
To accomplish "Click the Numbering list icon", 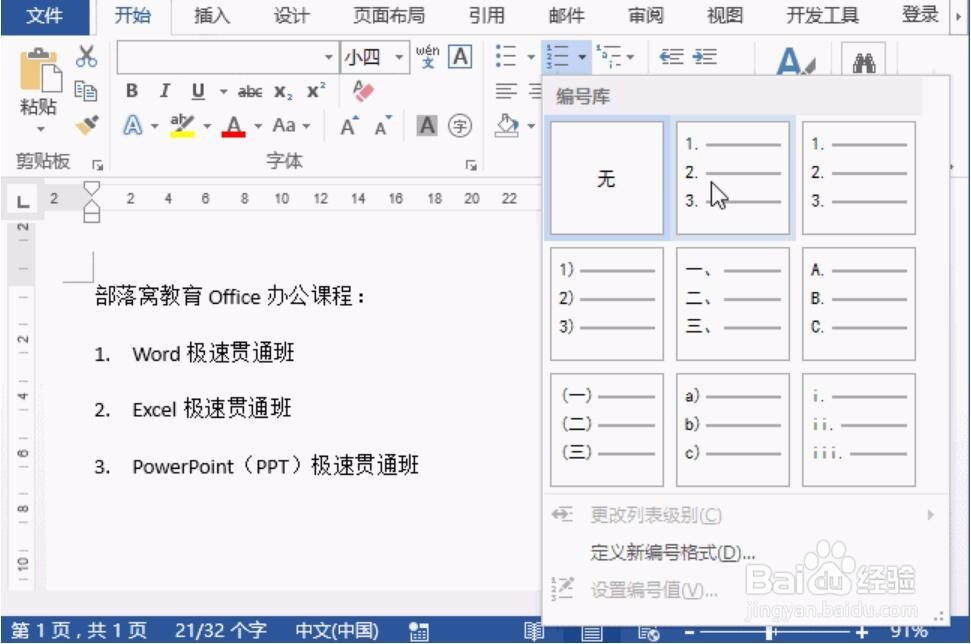I will [557, 56].
